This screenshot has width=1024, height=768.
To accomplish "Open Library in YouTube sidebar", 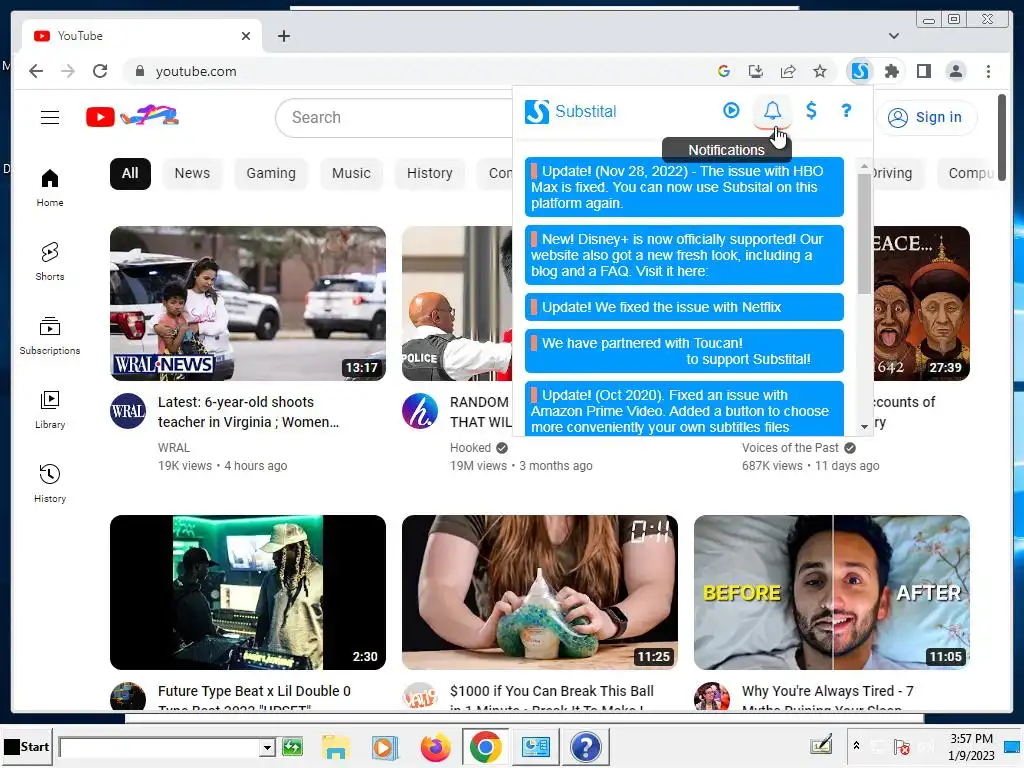I will (x=50, y=409).
